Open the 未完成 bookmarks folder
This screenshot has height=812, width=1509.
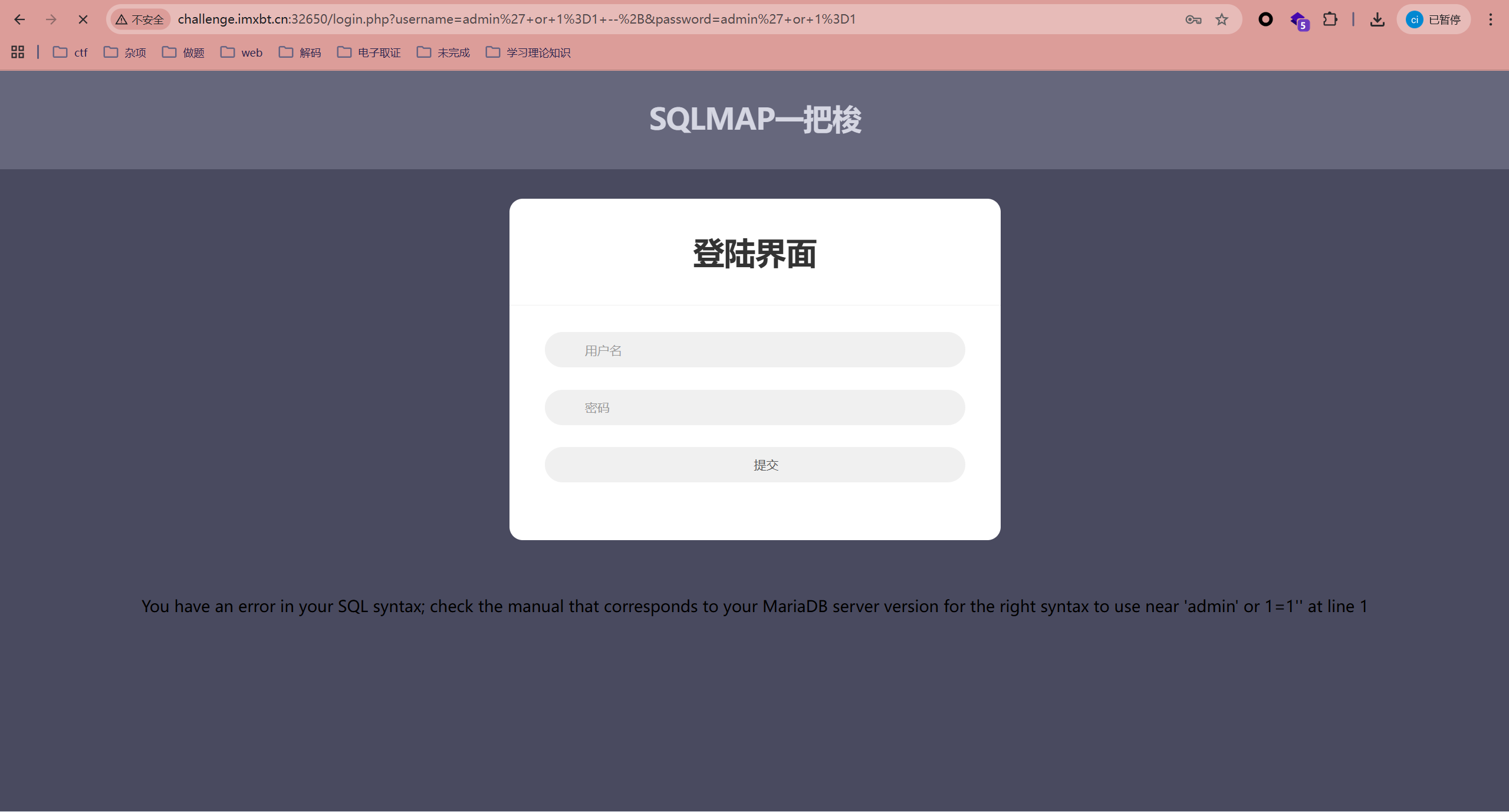pos(443,52)
